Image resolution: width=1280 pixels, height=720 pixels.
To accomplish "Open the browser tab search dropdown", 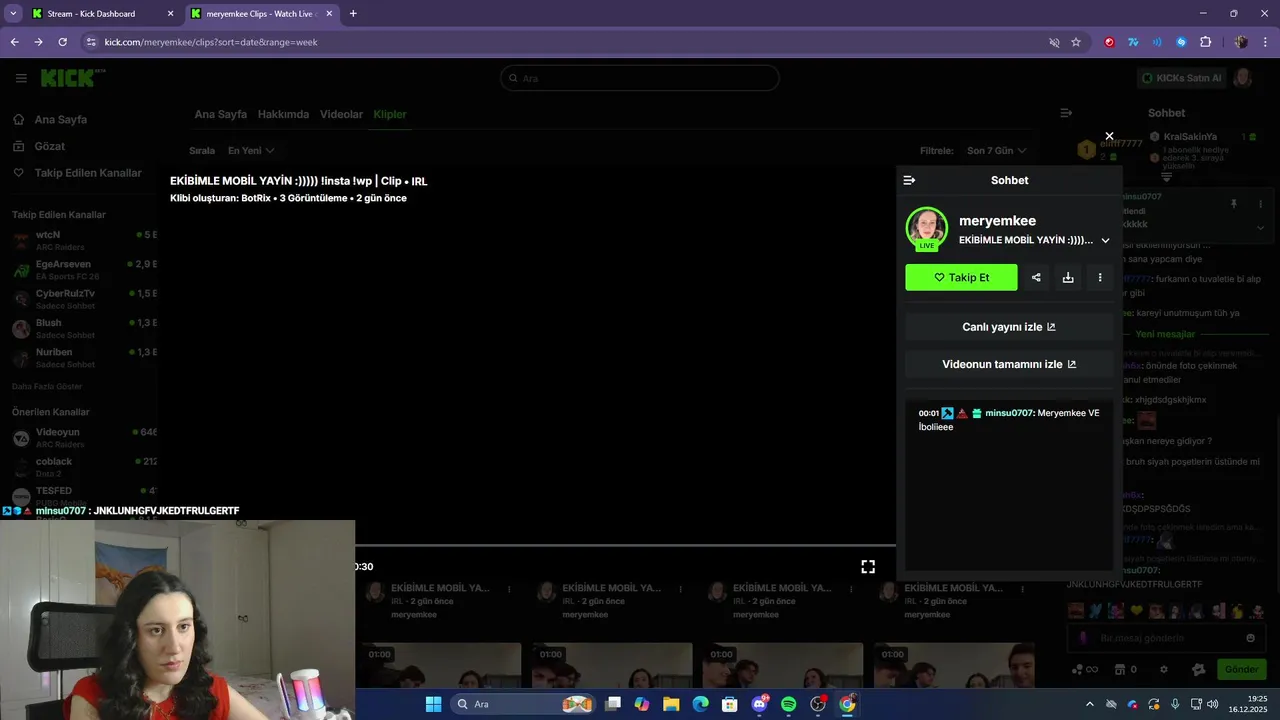I will (13, 14).
